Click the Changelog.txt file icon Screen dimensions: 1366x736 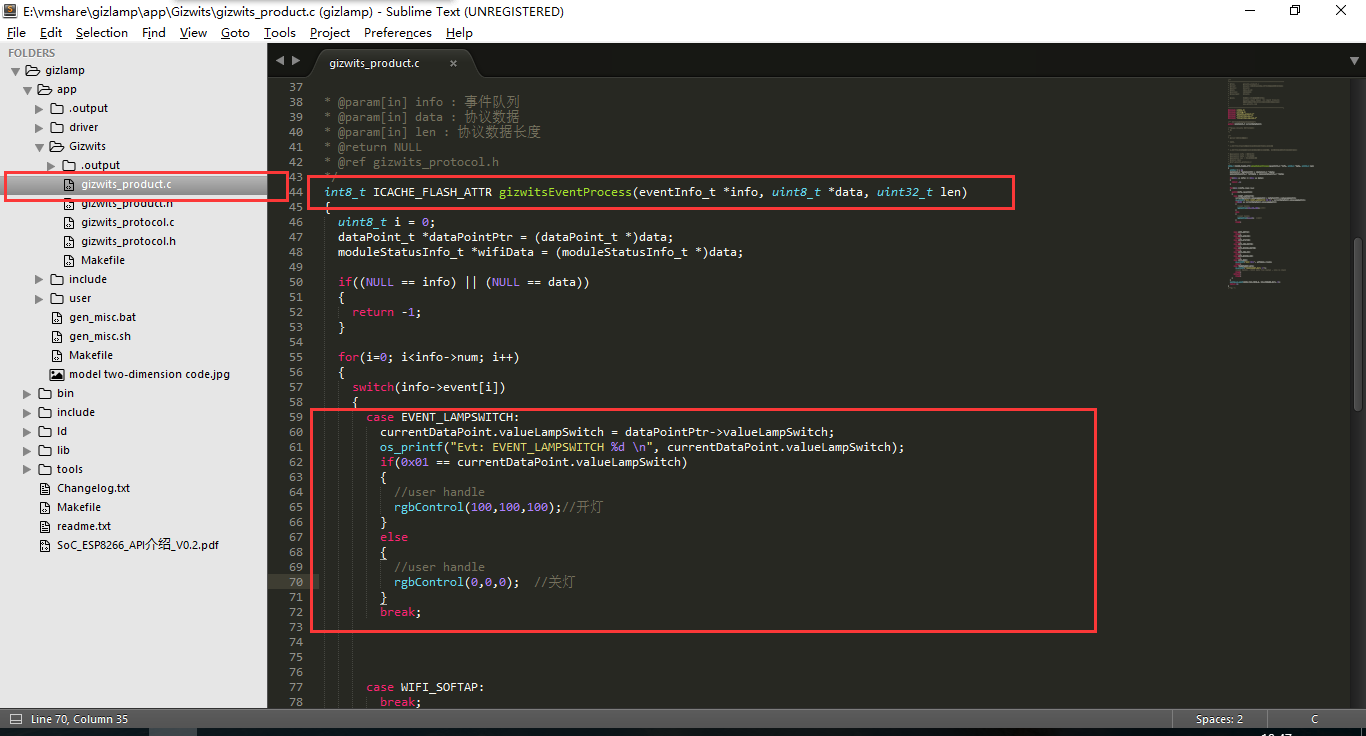click(45, 488)
